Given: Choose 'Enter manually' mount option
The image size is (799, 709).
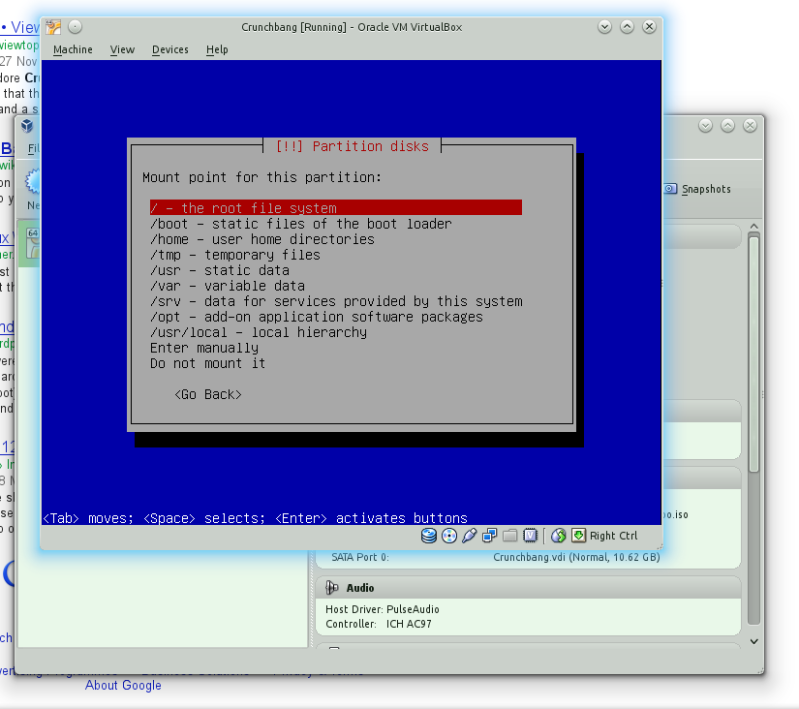Looking at the screenshot, I should [x=204, y=348].
